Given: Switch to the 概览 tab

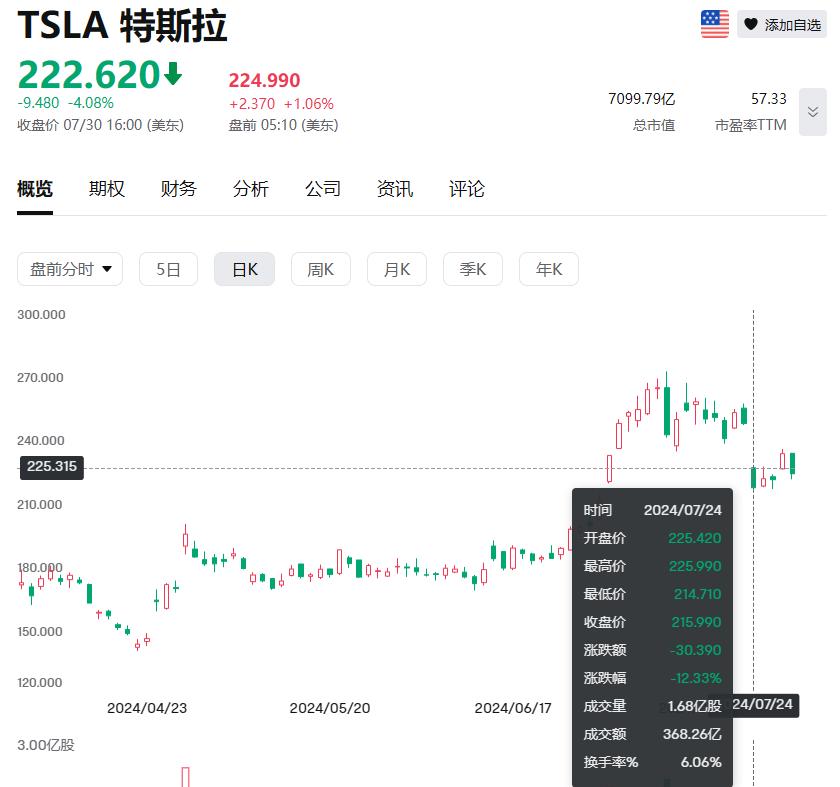Looking at the screenshot, I should pyautogui.click(x=35, y=189).
